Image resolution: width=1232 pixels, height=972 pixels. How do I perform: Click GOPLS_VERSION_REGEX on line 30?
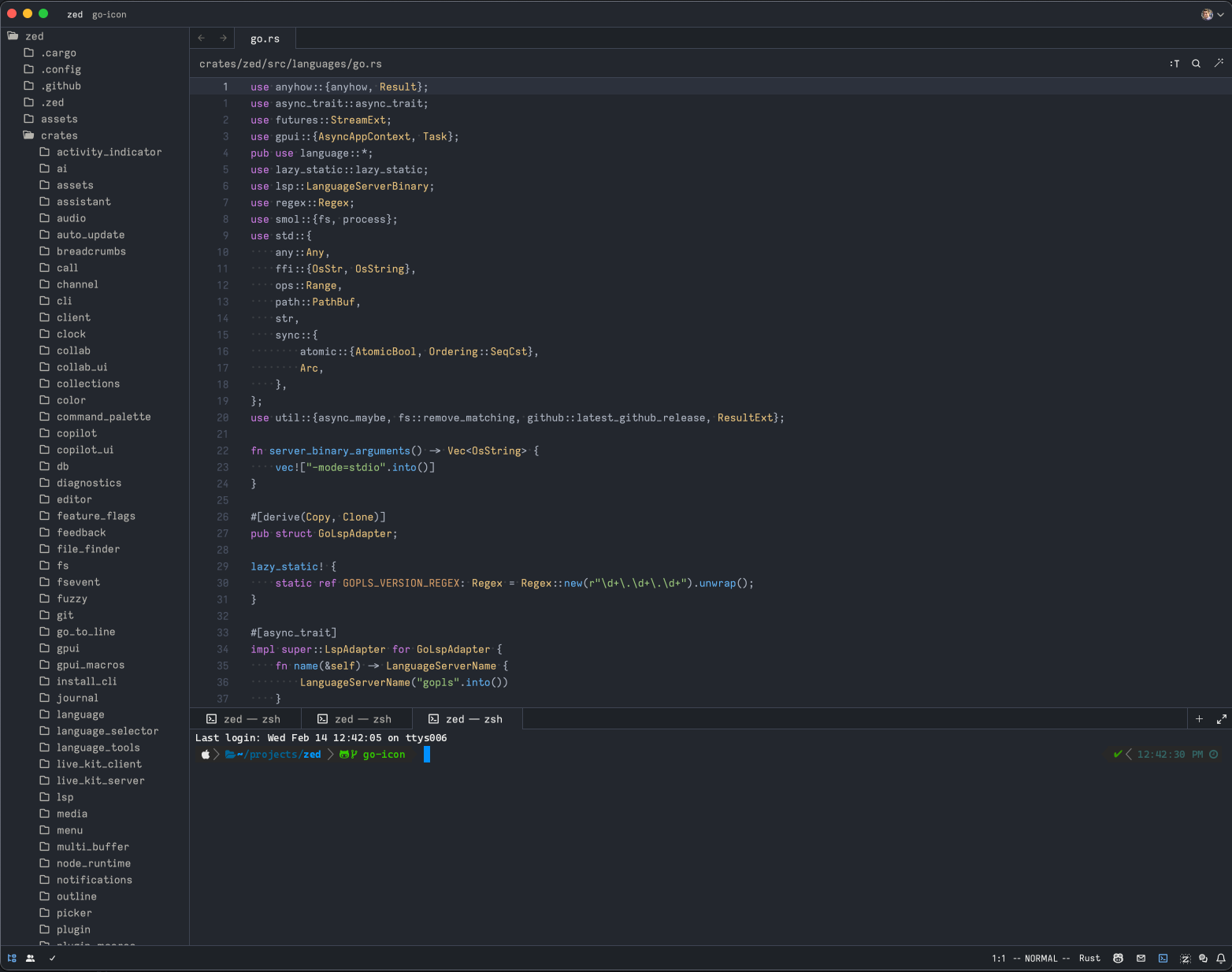click(401, 584)
